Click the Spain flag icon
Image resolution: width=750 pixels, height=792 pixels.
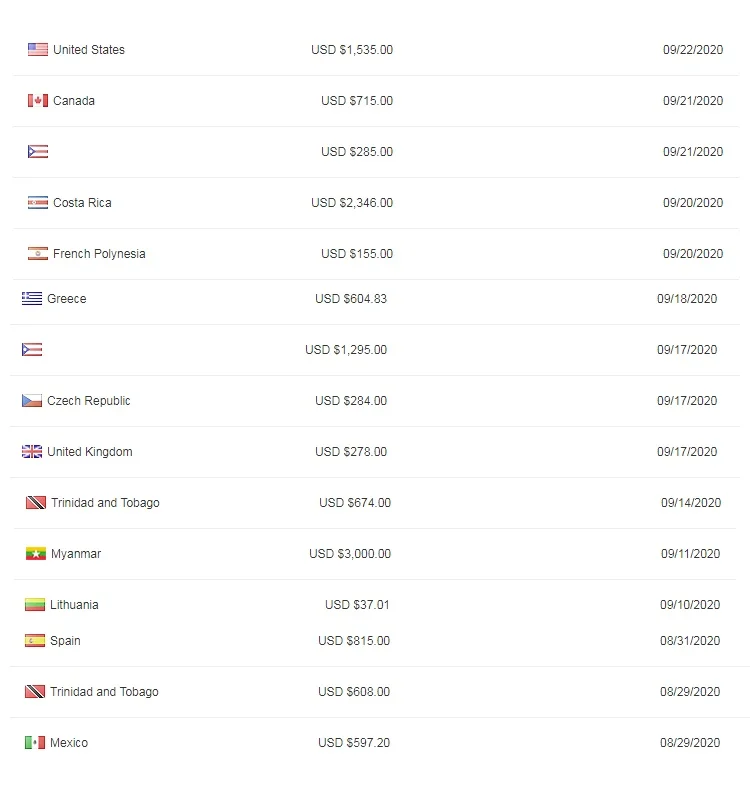click(x=35, y=641)
